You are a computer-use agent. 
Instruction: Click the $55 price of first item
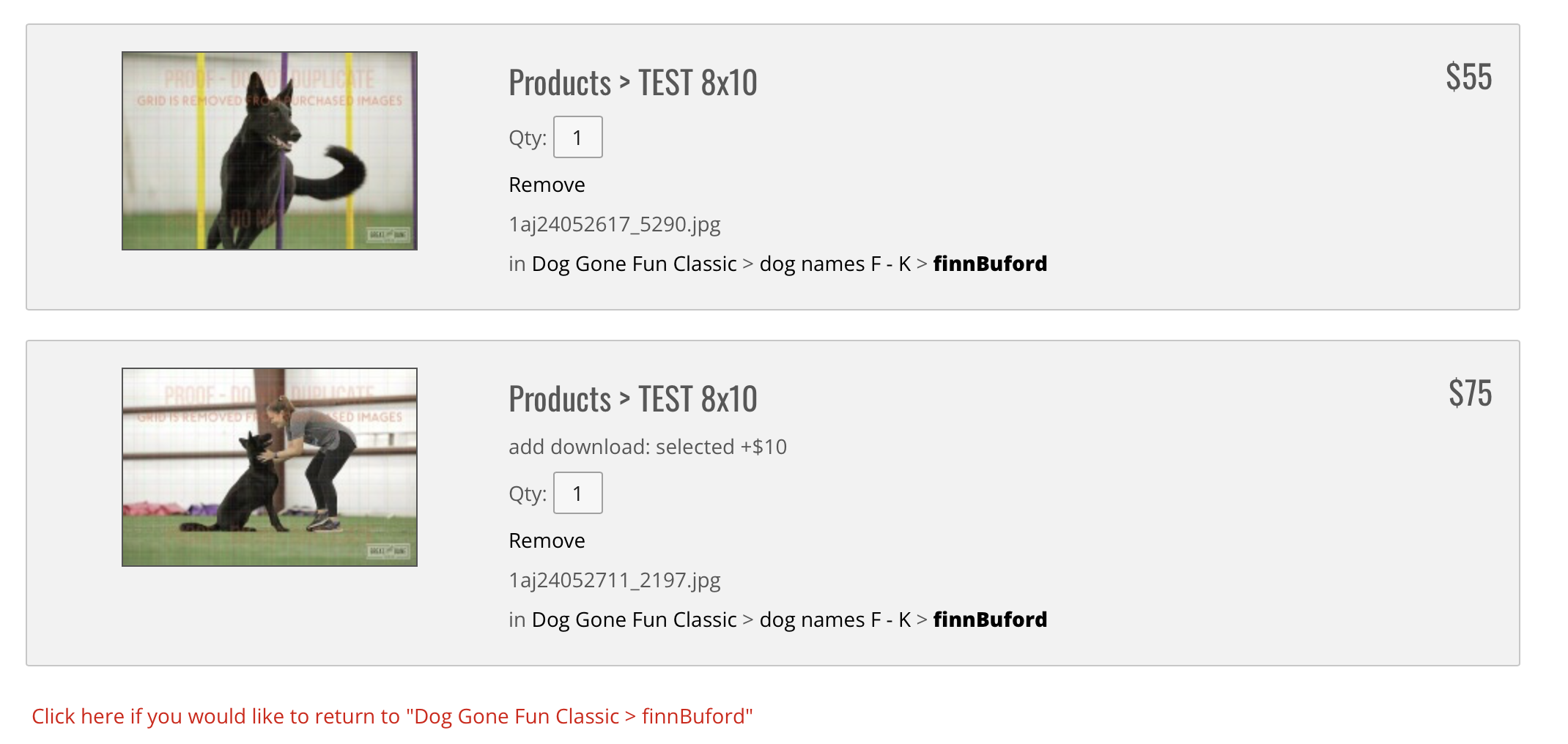(1469, 76)
